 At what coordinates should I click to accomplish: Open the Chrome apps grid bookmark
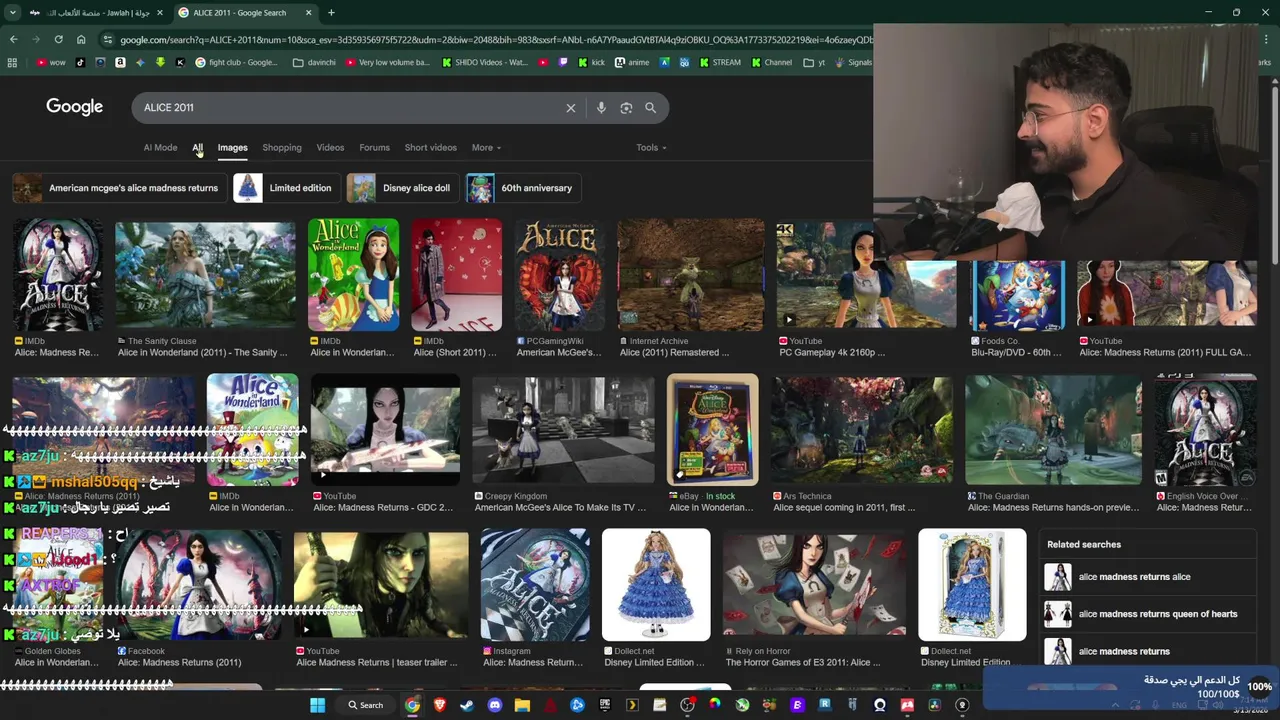coord(12,62)
